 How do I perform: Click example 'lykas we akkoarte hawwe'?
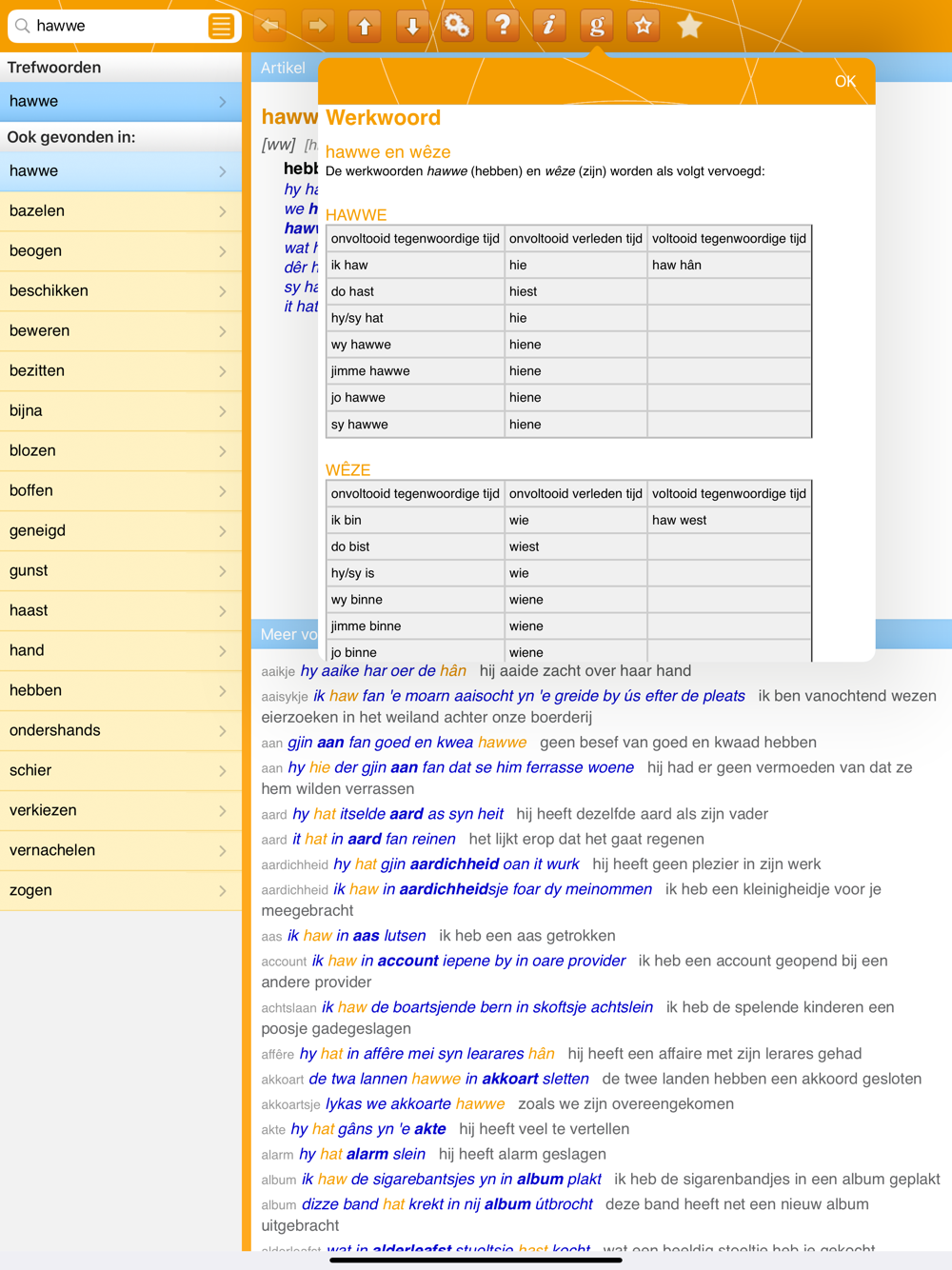click(415, 1104)
